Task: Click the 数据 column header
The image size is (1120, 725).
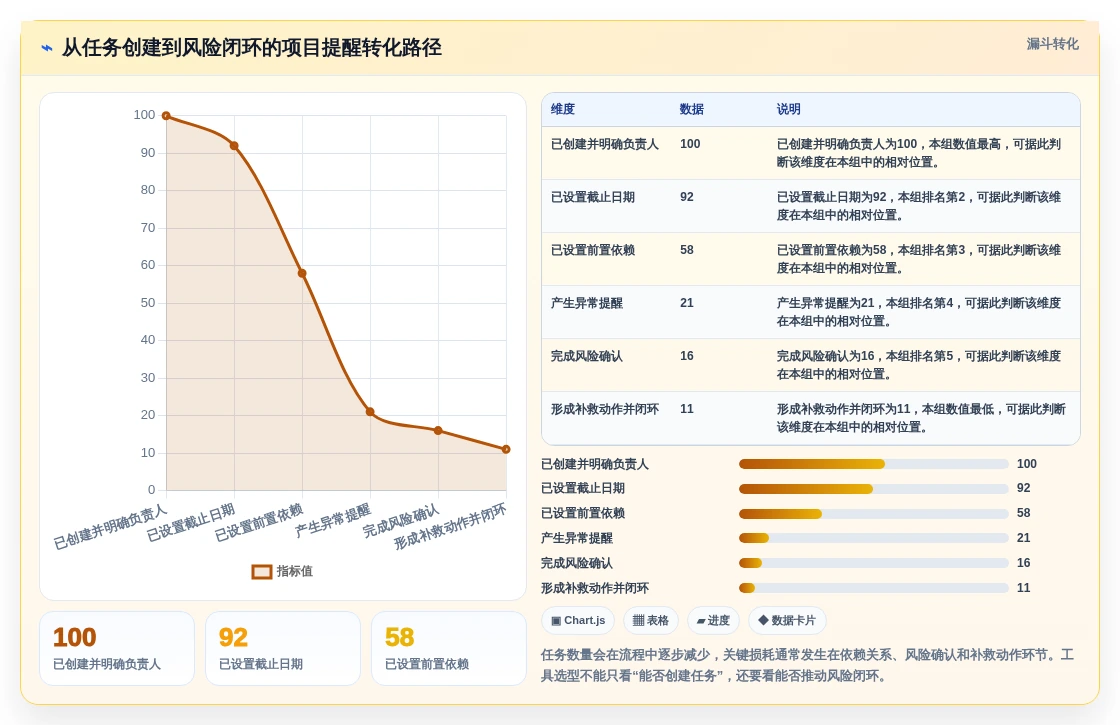Action: [691, 109]
